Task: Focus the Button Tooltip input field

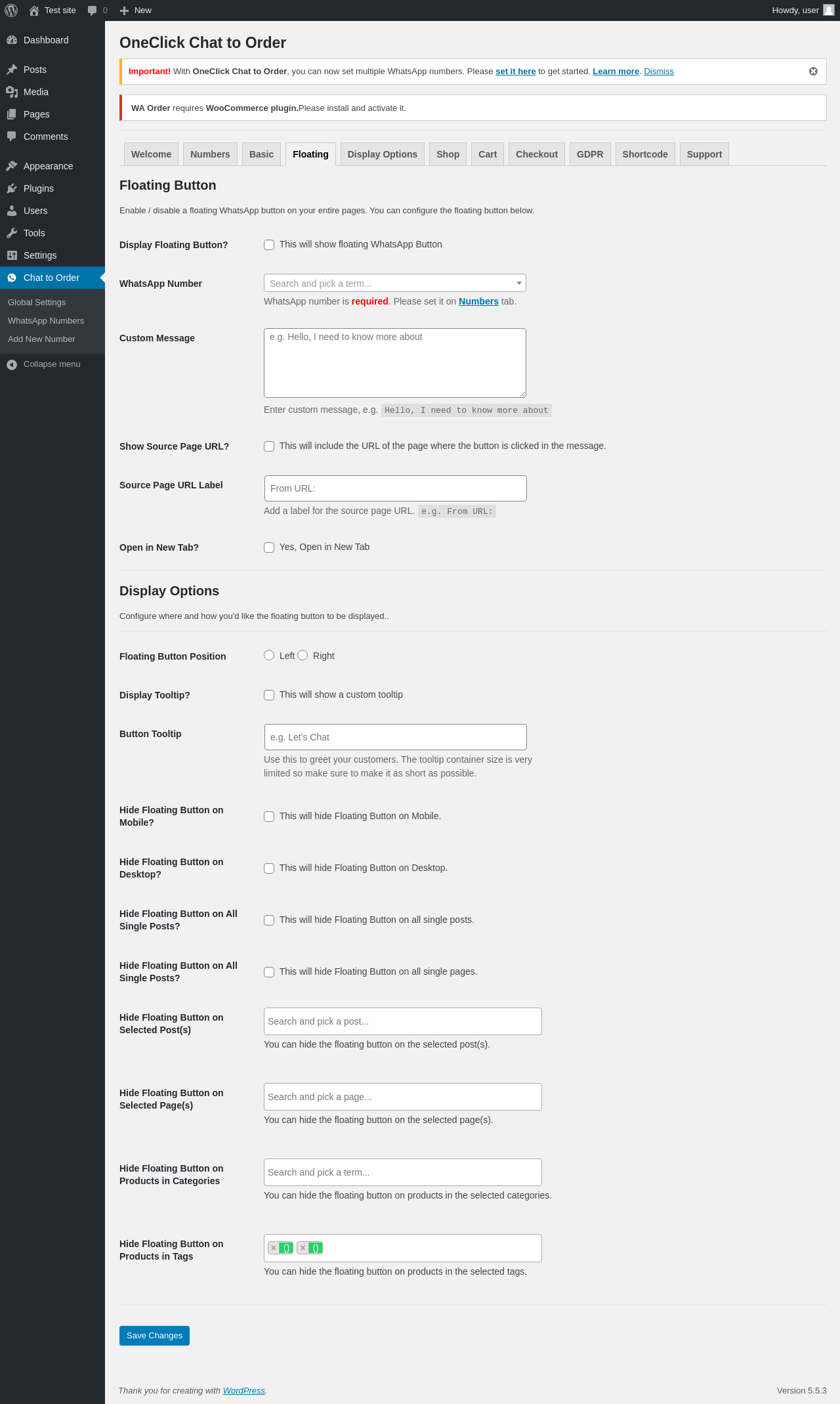Action: (396, 737)
